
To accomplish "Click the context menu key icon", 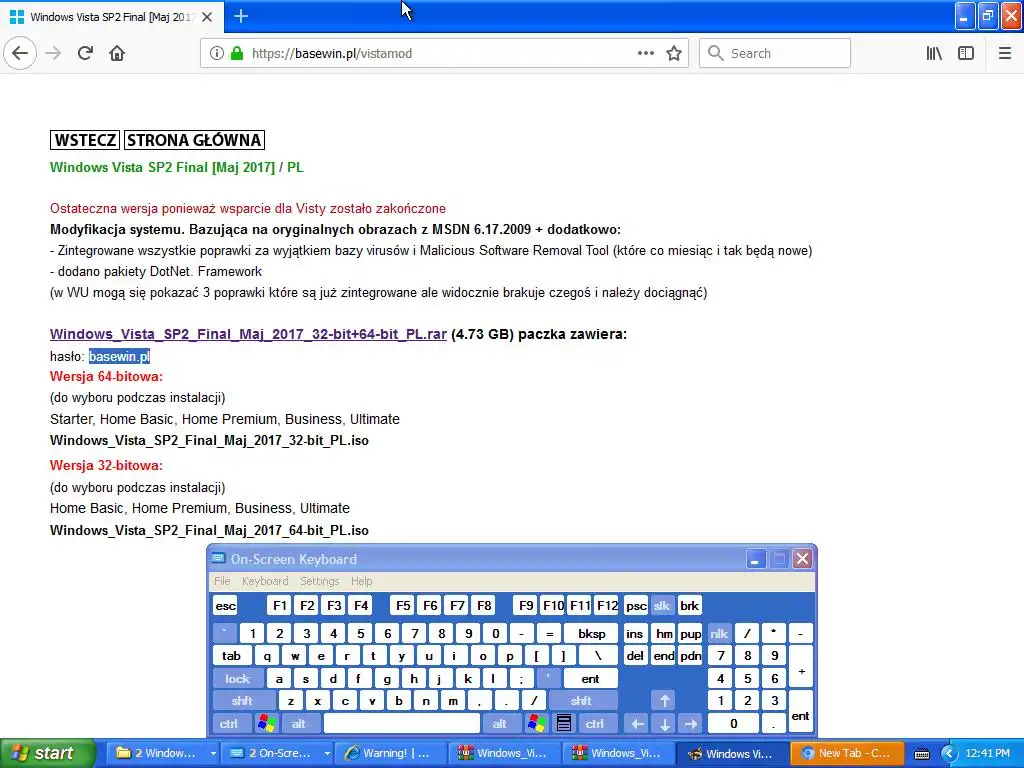I will pyautogui.click(x=564, y=724).
